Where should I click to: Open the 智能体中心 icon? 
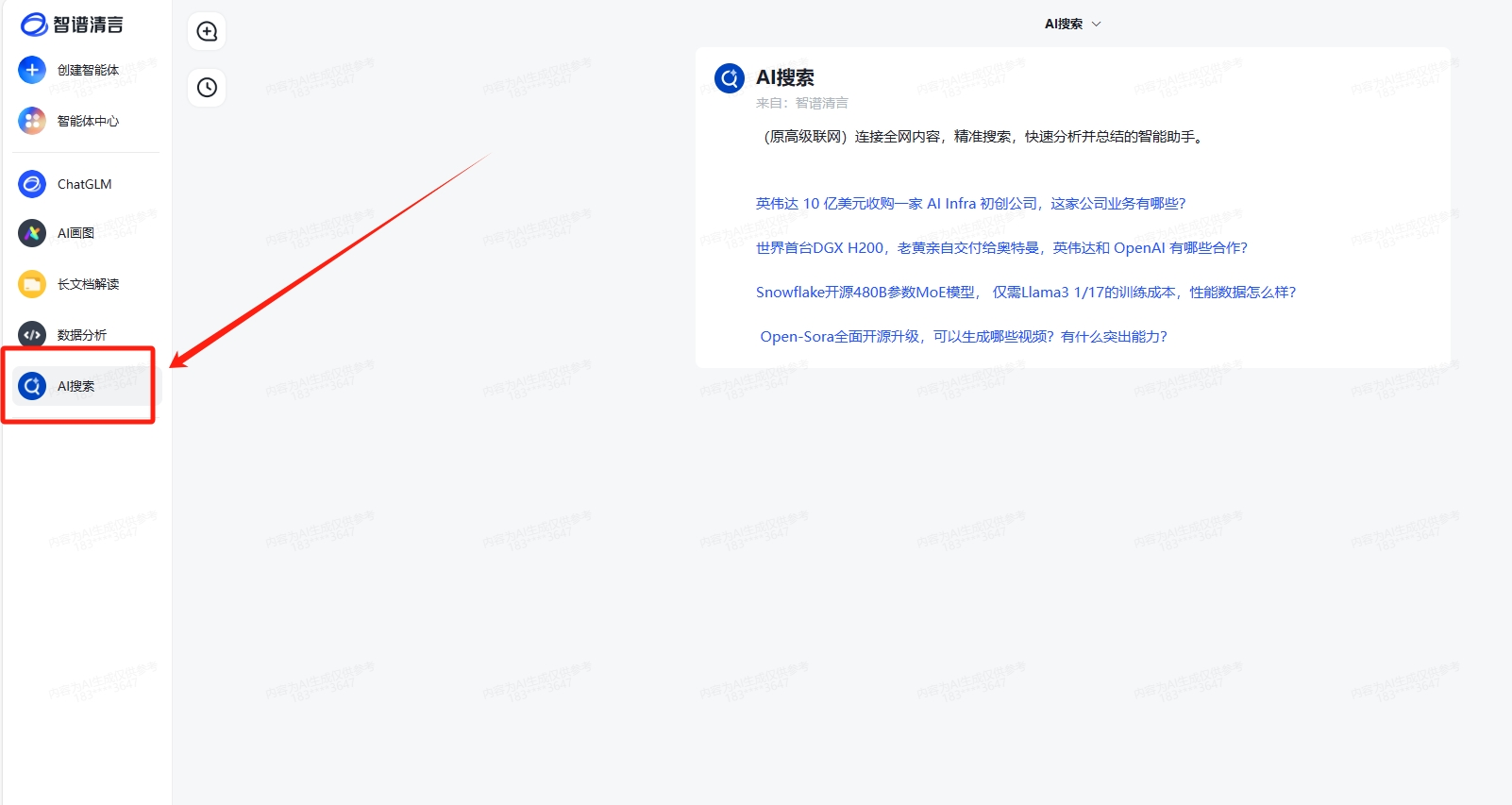32,121
